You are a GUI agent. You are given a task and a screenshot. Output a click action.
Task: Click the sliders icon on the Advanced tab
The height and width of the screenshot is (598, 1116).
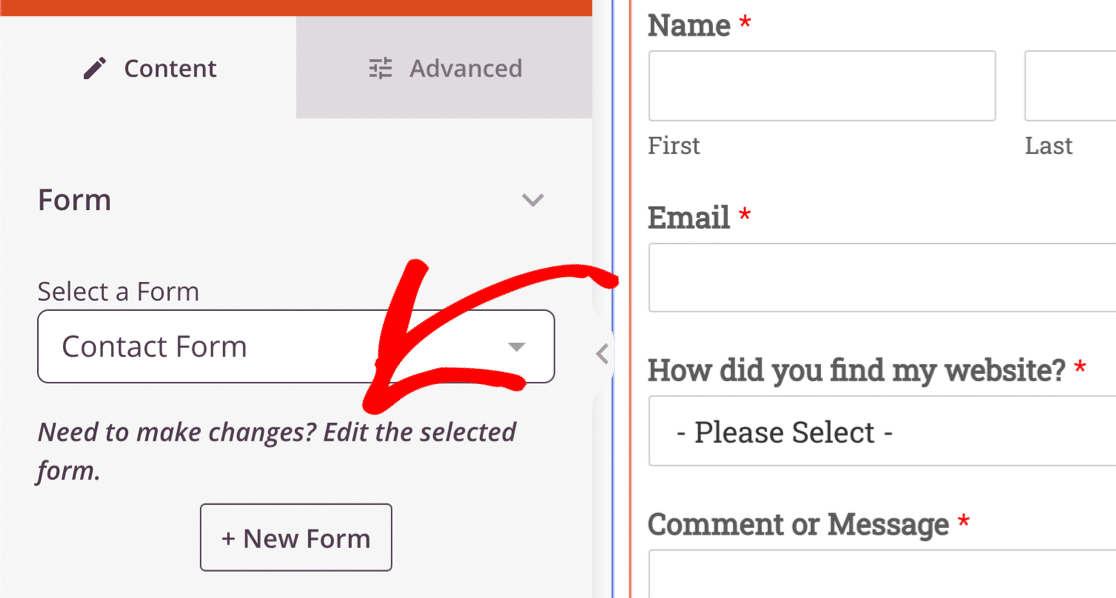[379, 68]
